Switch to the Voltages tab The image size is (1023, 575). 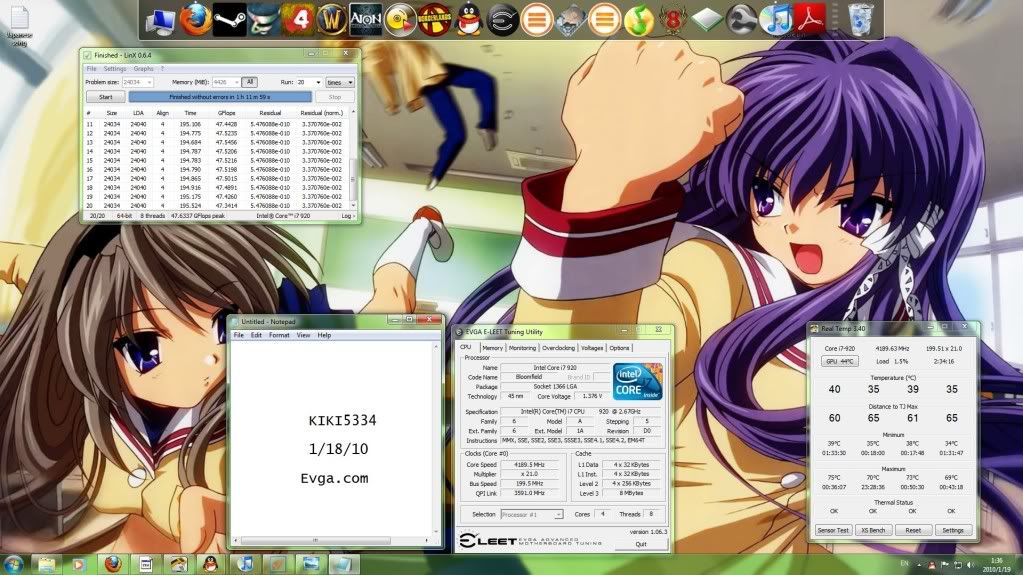tap(591, 348)
